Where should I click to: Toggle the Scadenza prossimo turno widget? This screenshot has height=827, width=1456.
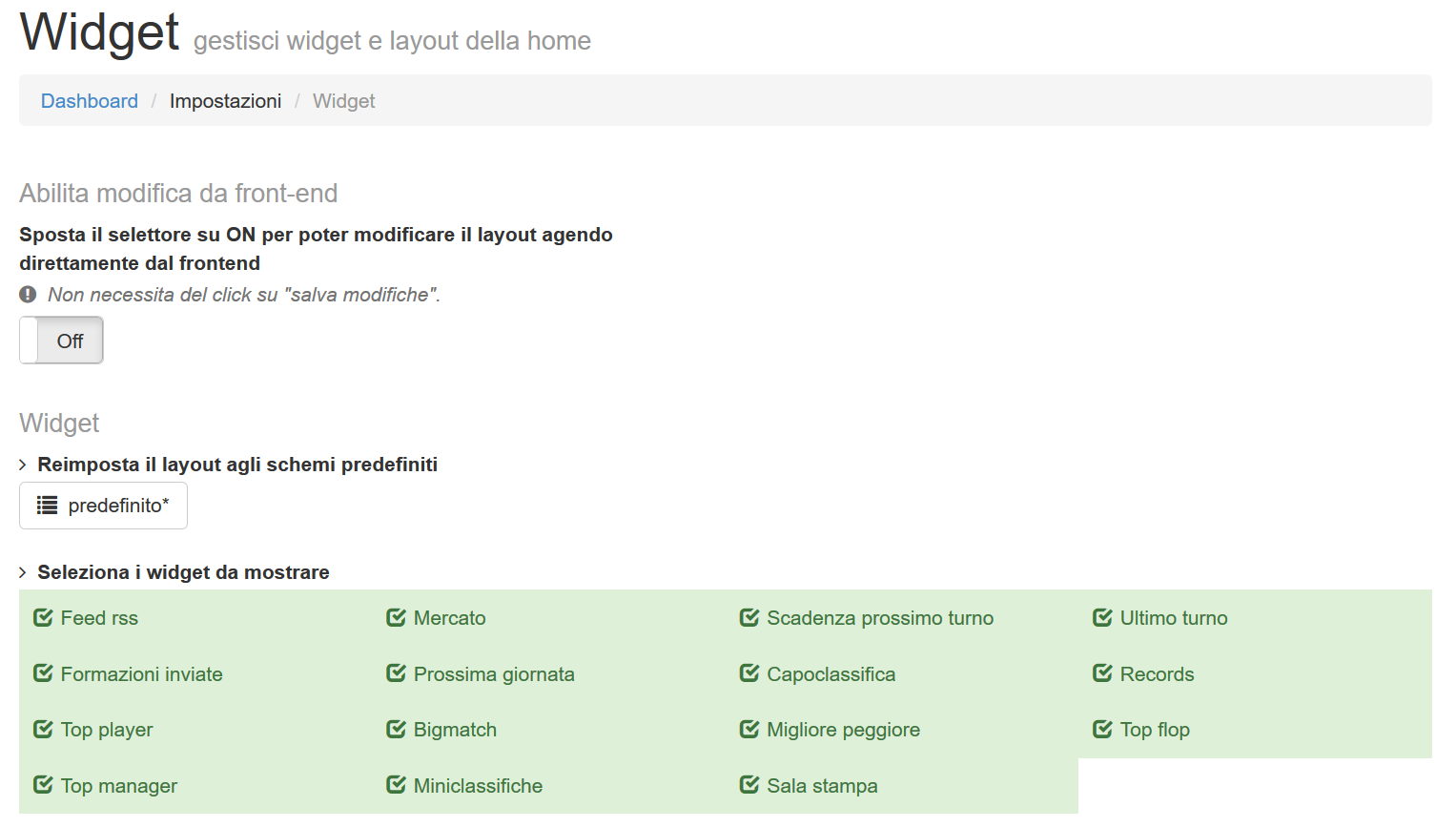coord(878,618)
